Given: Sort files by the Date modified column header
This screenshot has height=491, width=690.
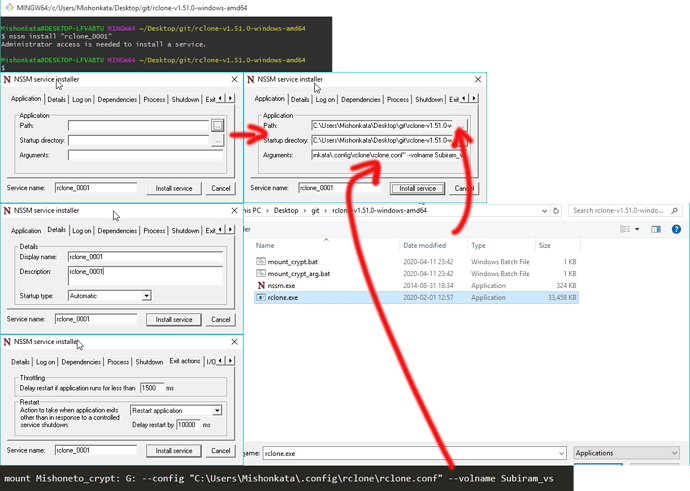Looking at the screenshot, I should click(x=425, y=246).
